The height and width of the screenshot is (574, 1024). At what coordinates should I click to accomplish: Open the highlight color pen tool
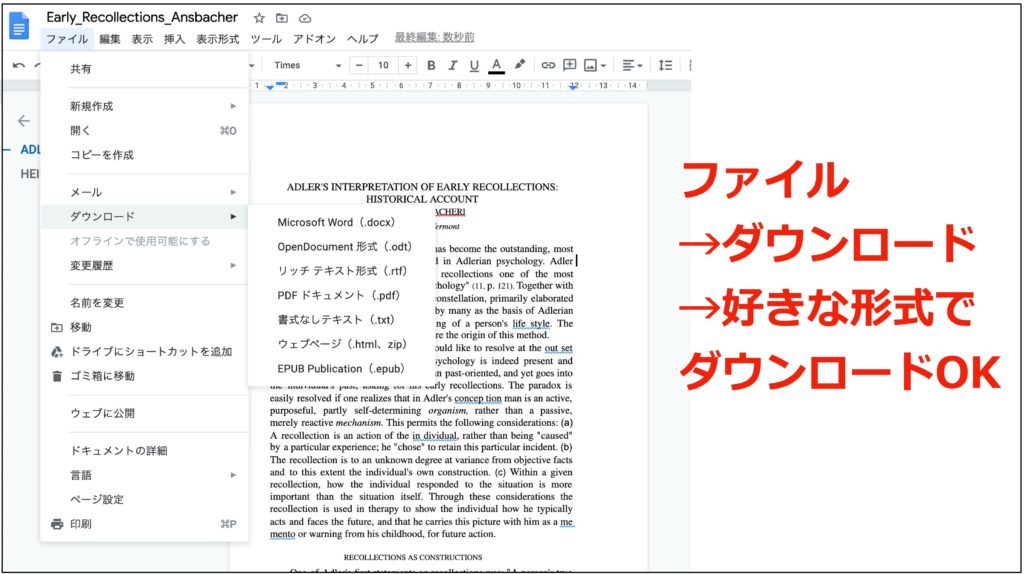click(x=520, y=65)
